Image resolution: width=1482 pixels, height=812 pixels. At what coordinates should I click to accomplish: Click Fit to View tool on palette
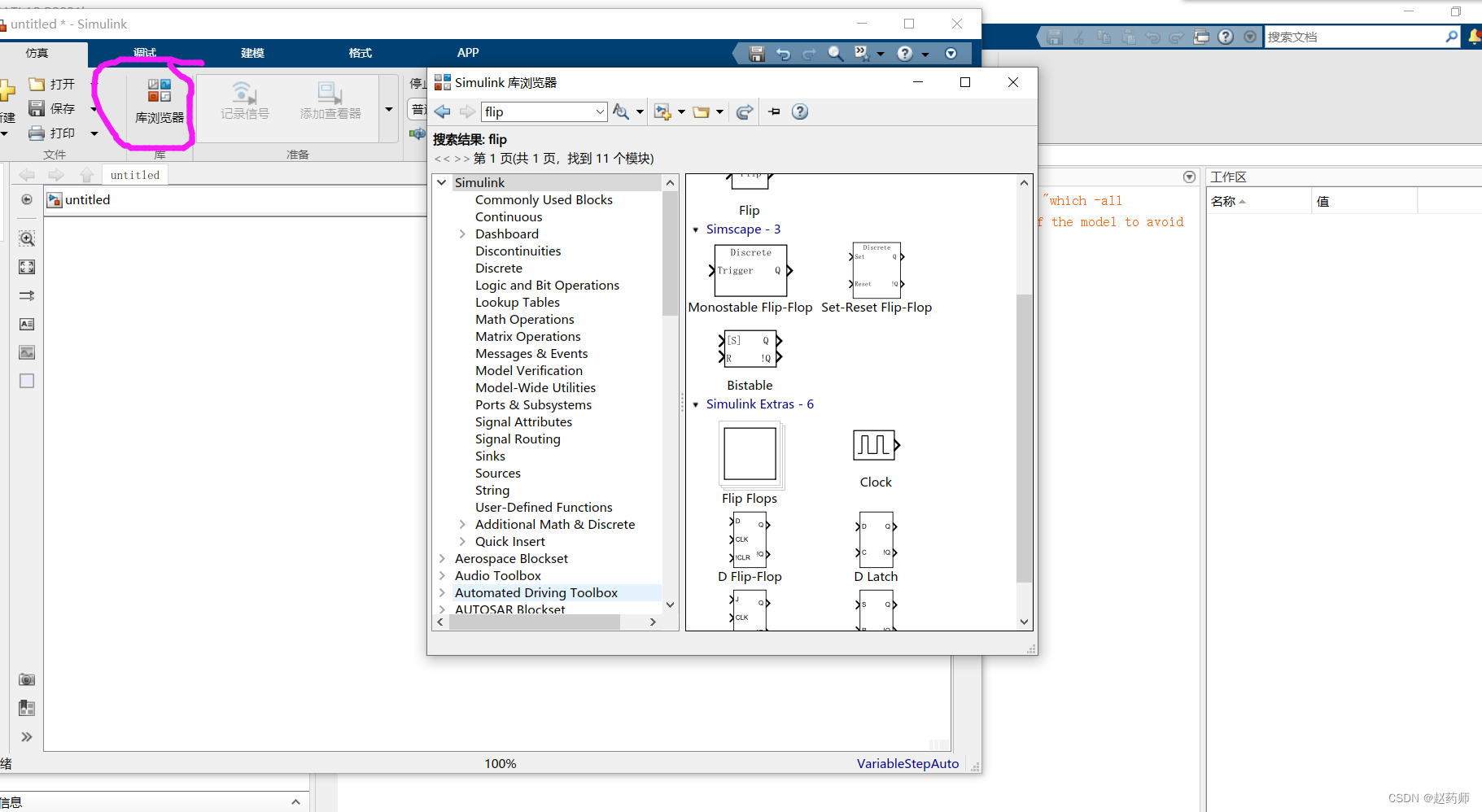click(27, 267)
